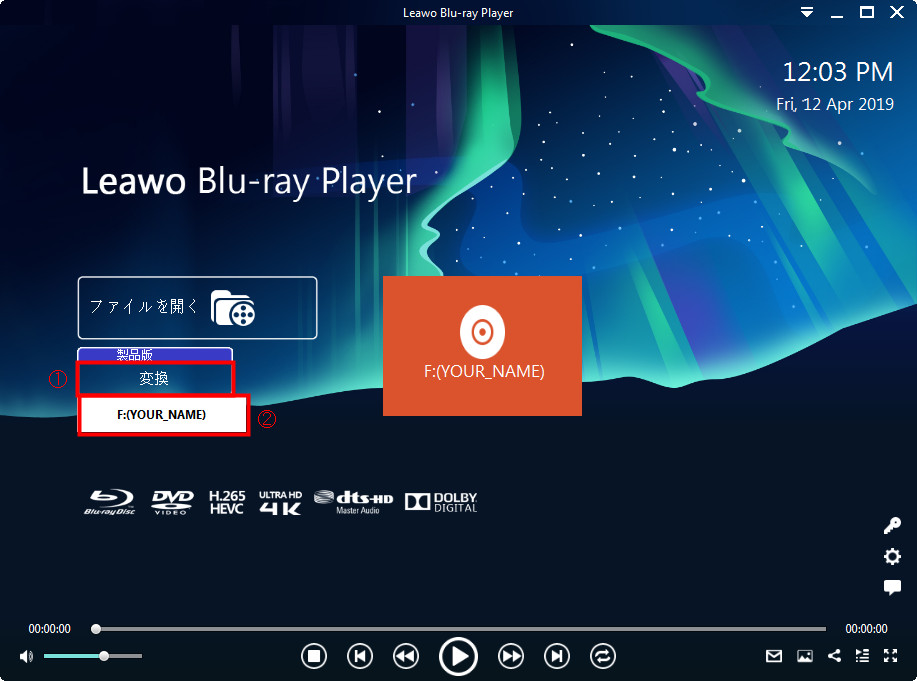Screen dimensions: 917x681
Task: Click the large play button
Action: (x=458, y=656)
